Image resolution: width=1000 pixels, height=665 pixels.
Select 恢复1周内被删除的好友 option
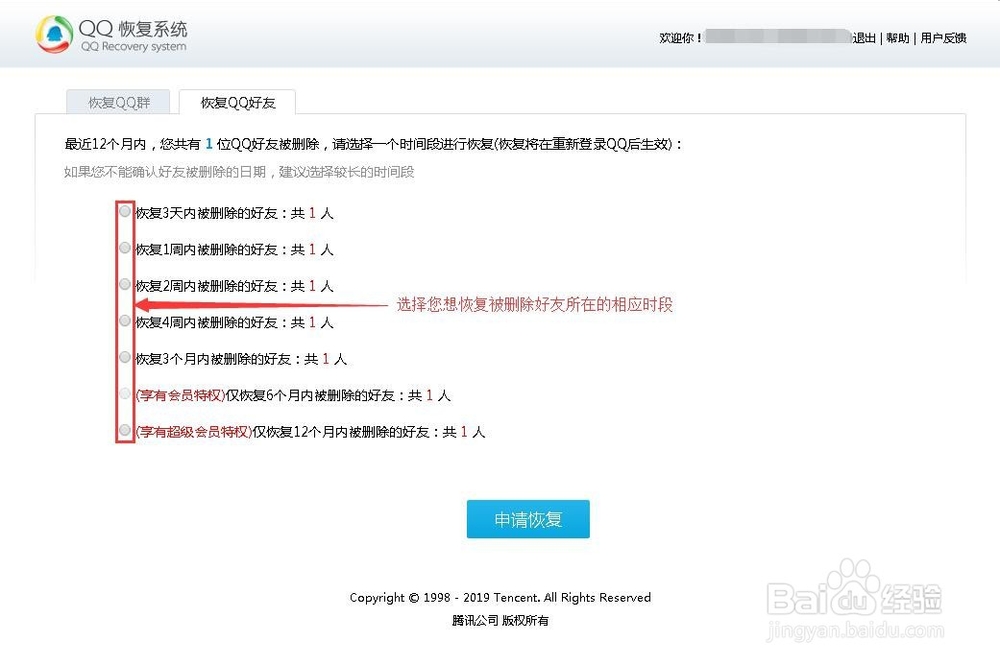(x=125, y=247)
